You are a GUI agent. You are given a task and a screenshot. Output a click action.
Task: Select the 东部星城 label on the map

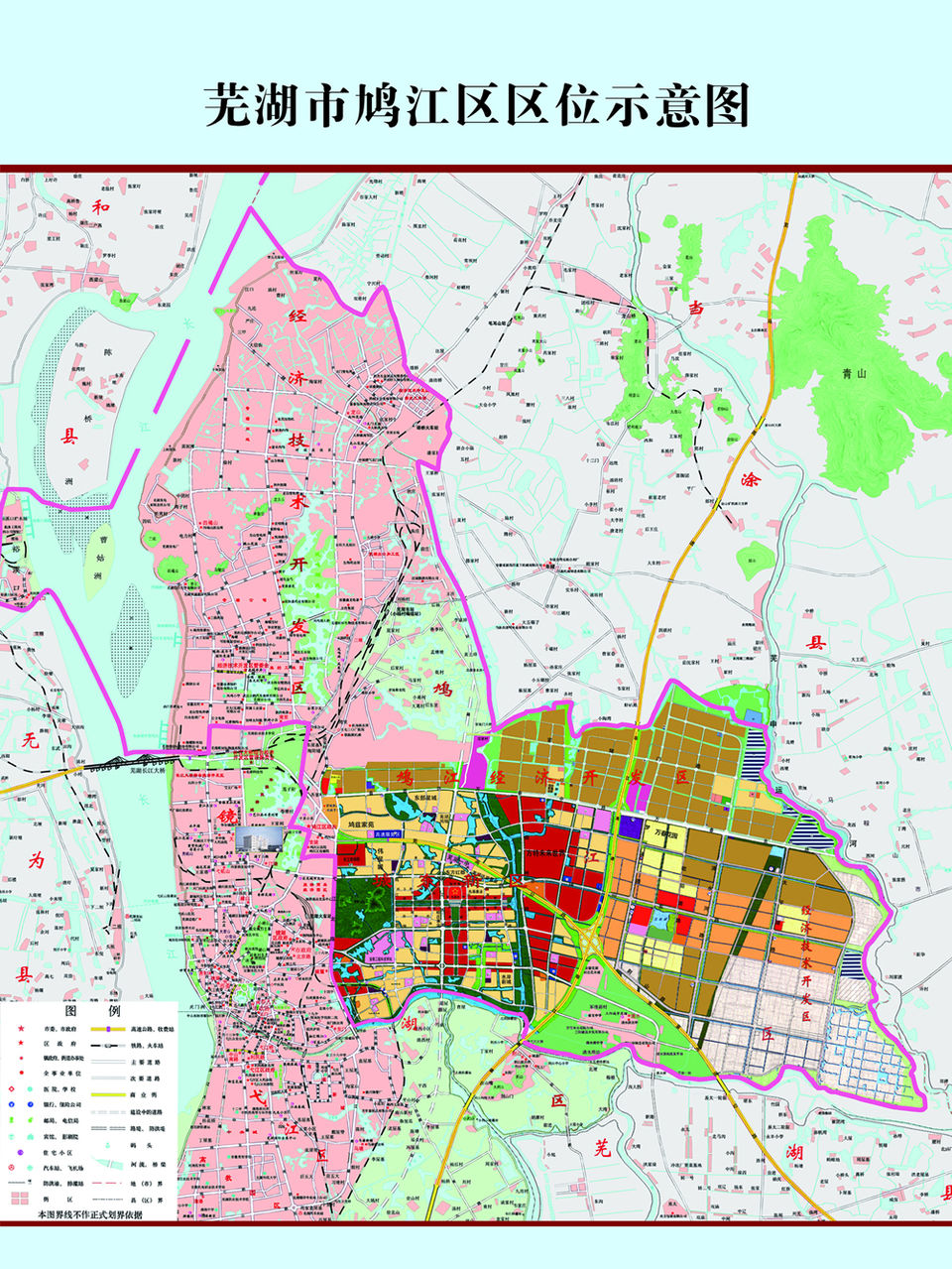[x=424, y=797]
